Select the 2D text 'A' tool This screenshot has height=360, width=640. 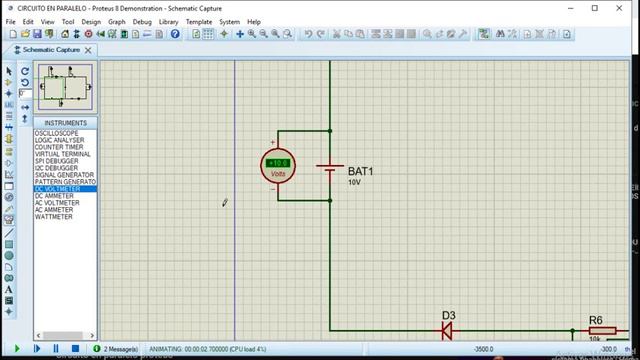pyautogui.click(x=9, y=289)
